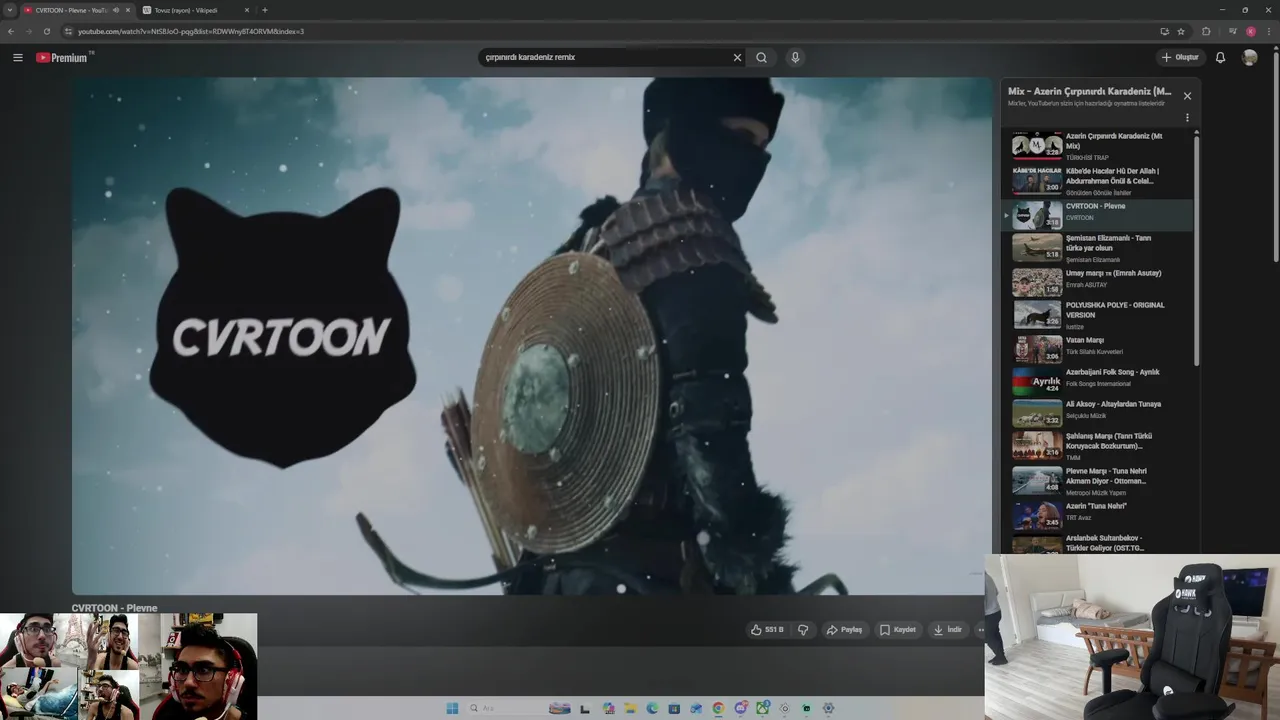Open Settings gear from the taskbar
The image size is (1280, 720).
pyautogui.click(x=828, y=708)
